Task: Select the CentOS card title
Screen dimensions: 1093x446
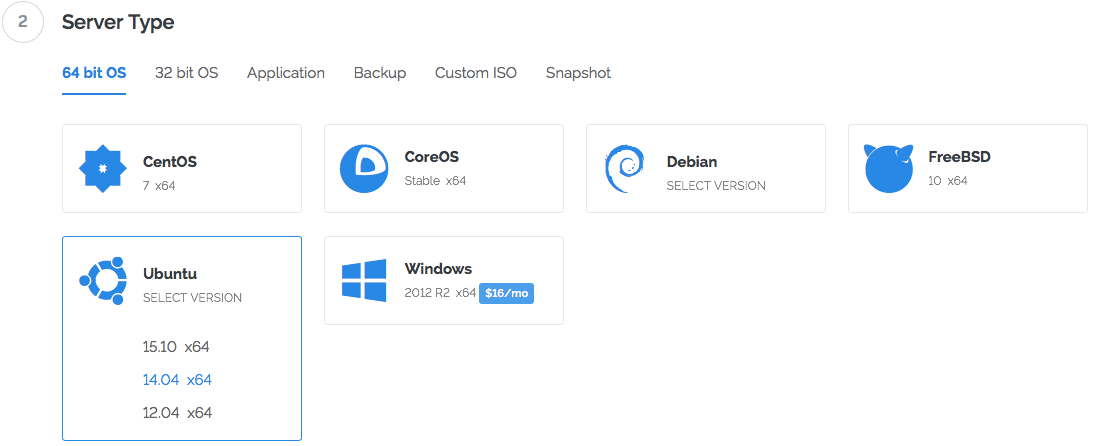Action: (x=170, y=162)
